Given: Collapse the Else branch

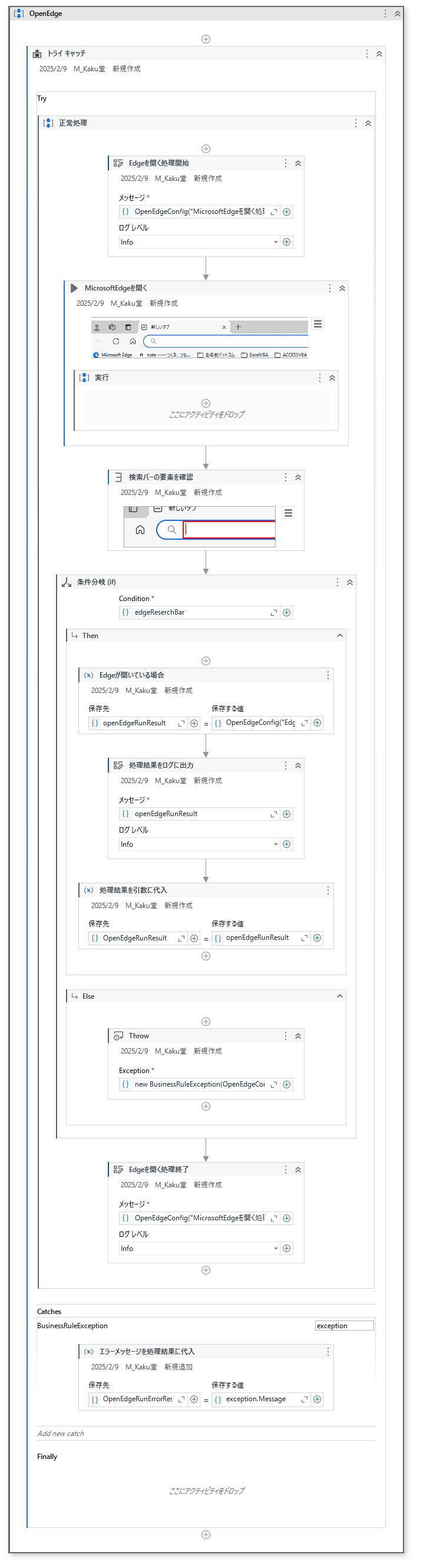Looking at the screenshot, I should (340, 996).
